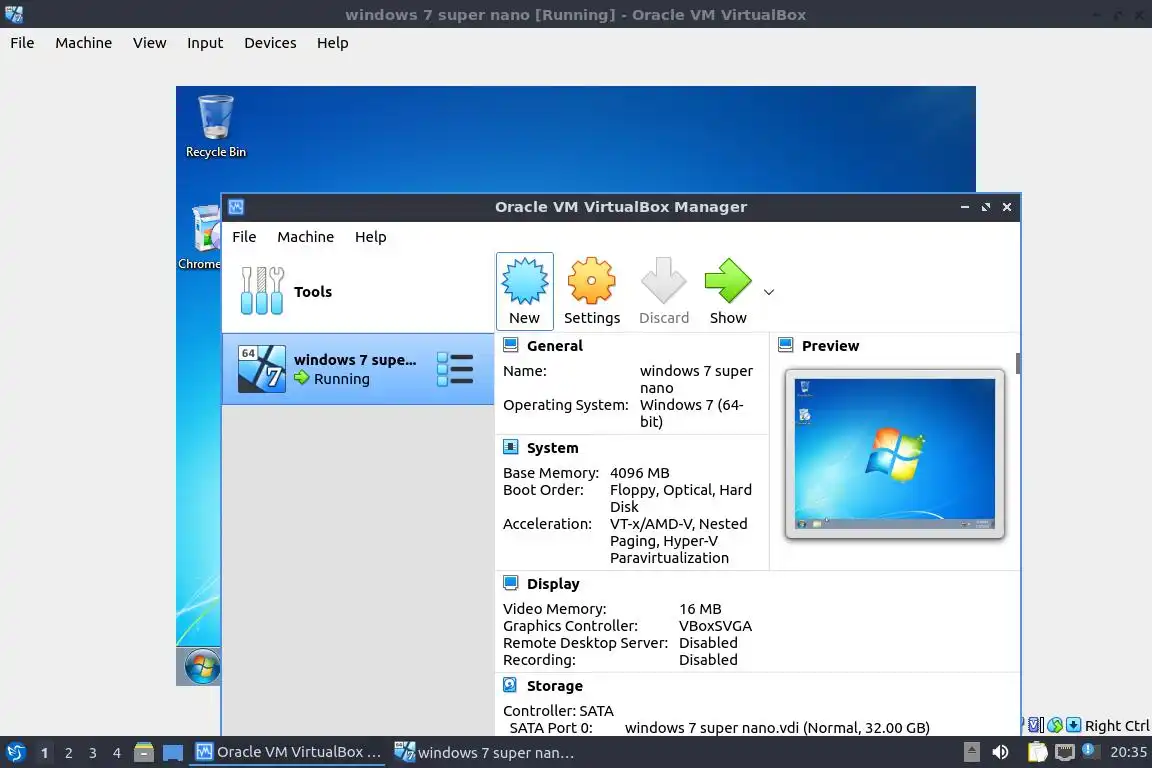The height and width of the screenshot is (768, 1152).
Task: Select the Recycle Bin icon on guest desktop
Action: click(216, 126)
